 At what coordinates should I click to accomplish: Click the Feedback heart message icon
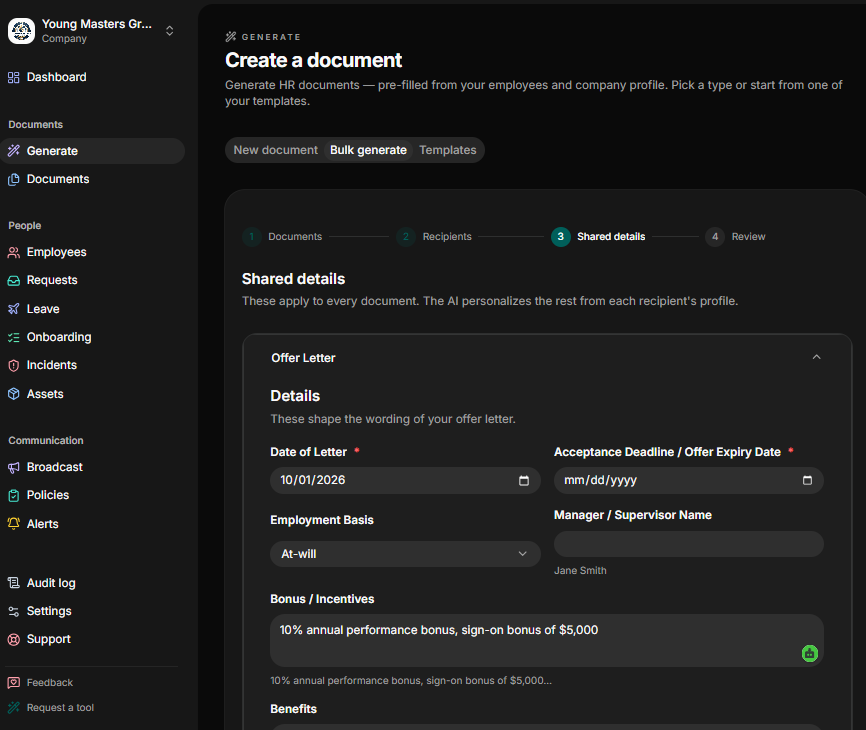pyautogui.click(x=14, y=683)
